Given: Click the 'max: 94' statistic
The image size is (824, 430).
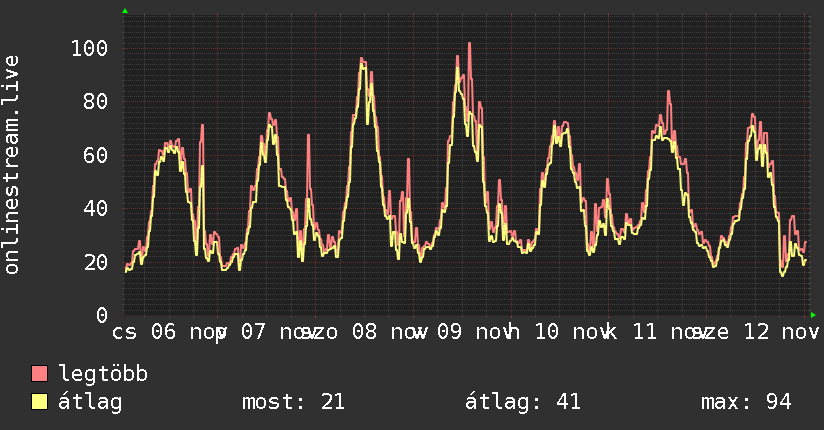Looking at the screenshot, I should coord(746,402).
